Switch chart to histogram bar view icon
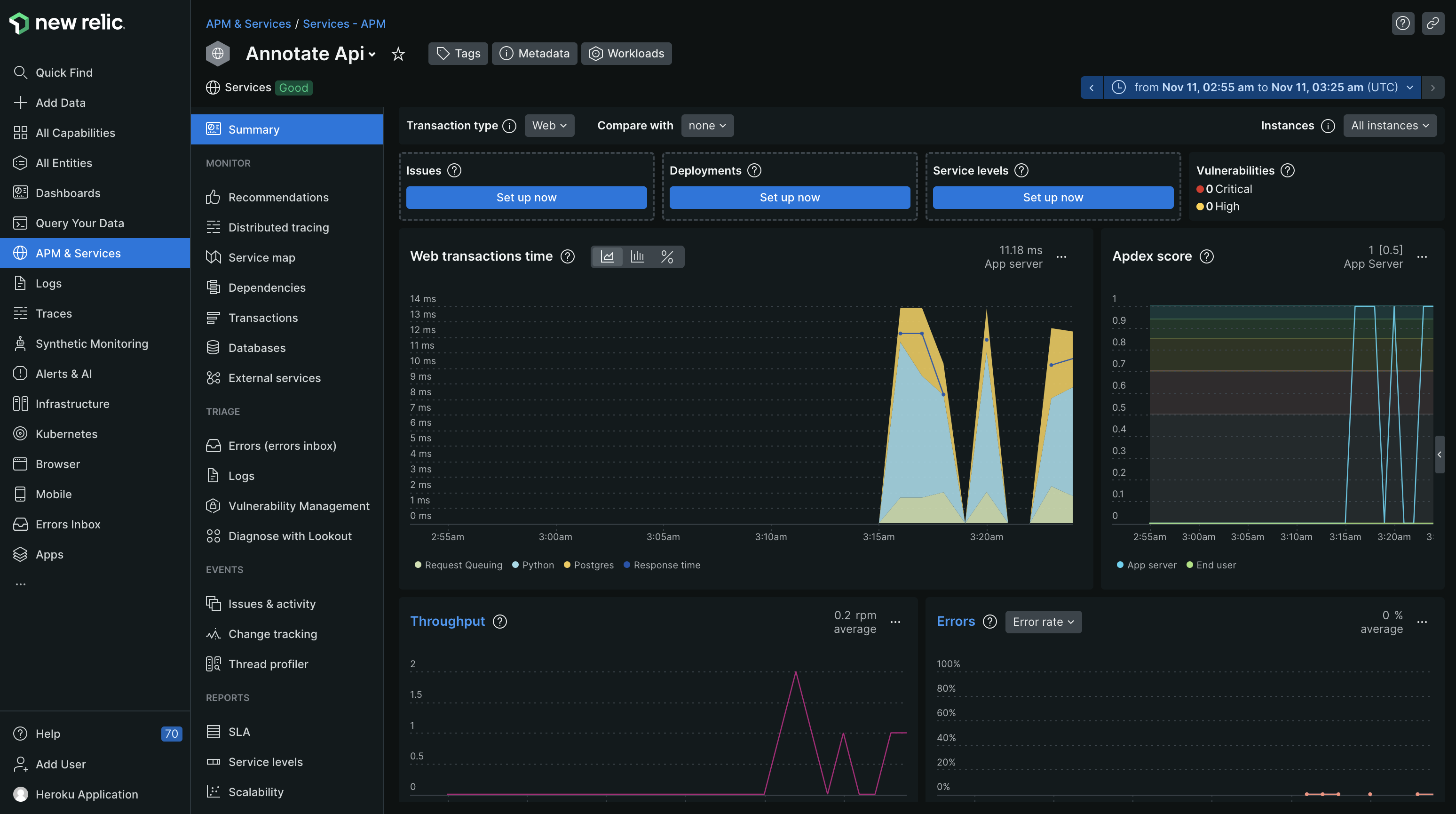Viewport: 1456px width, 814px height. point(637,257)
